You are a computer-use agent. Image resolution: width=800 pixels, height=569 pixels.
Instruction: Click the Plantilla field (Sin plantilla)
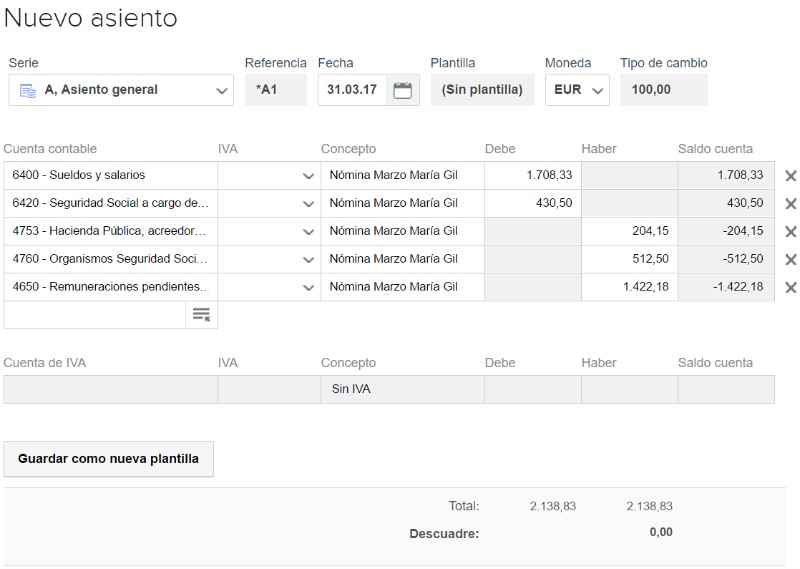[482, 90]
